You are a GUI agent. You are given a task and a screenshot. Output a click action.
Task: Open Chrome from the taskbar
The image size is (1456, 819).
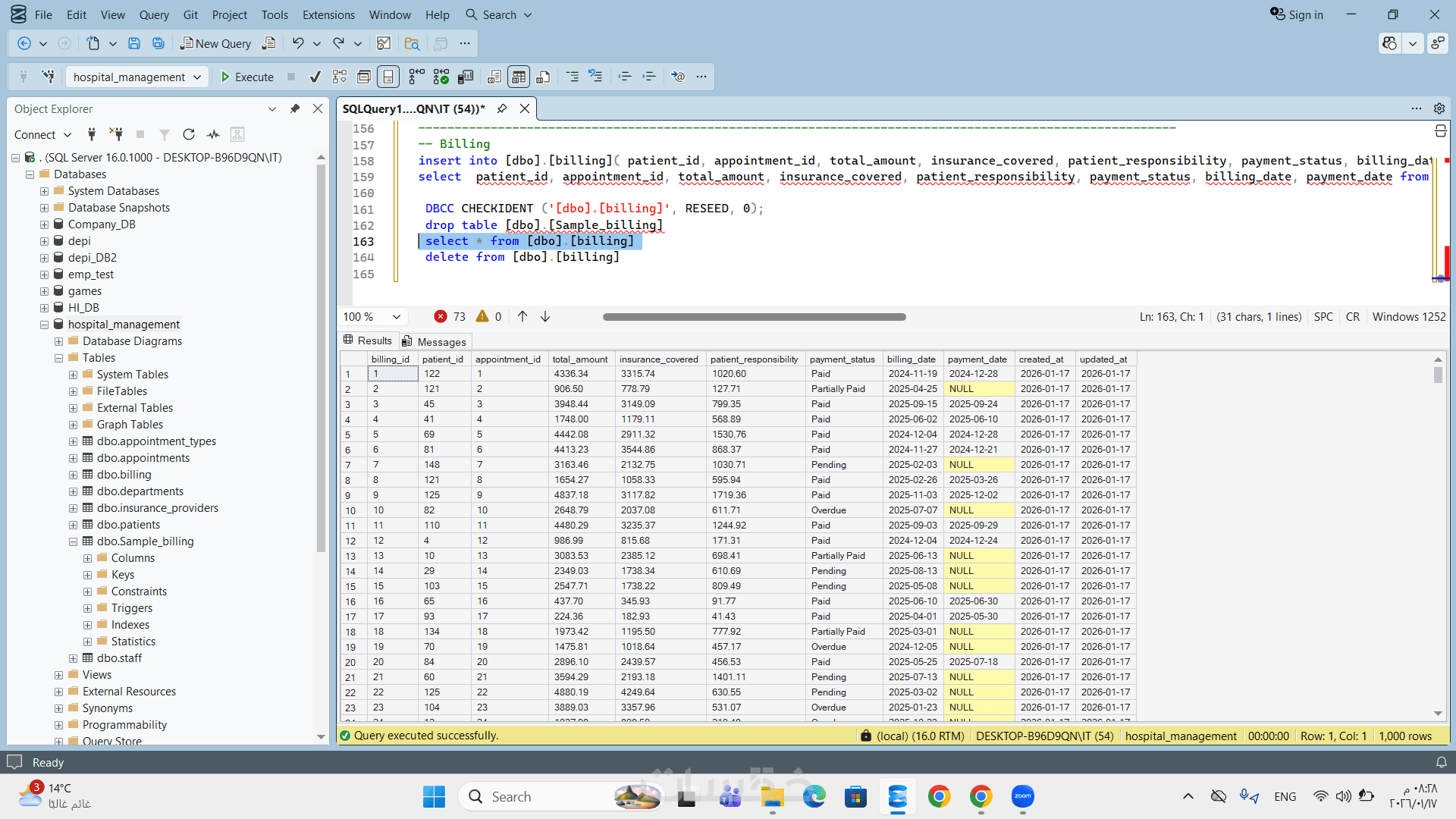pyautogui.click(x=939, y=796)
